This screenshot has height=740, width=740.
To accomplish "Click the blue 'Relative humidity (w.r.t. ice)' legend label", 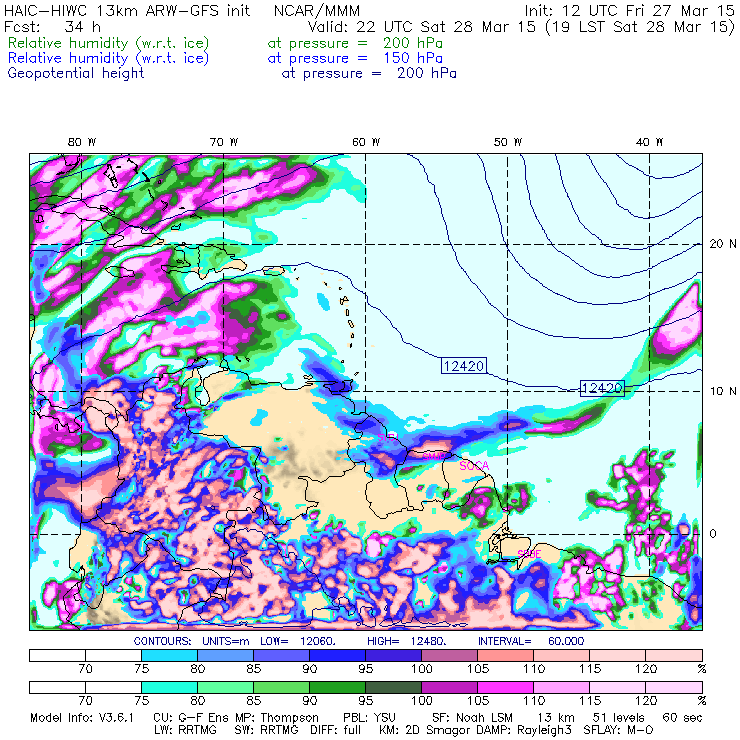I will pos(108,59).
